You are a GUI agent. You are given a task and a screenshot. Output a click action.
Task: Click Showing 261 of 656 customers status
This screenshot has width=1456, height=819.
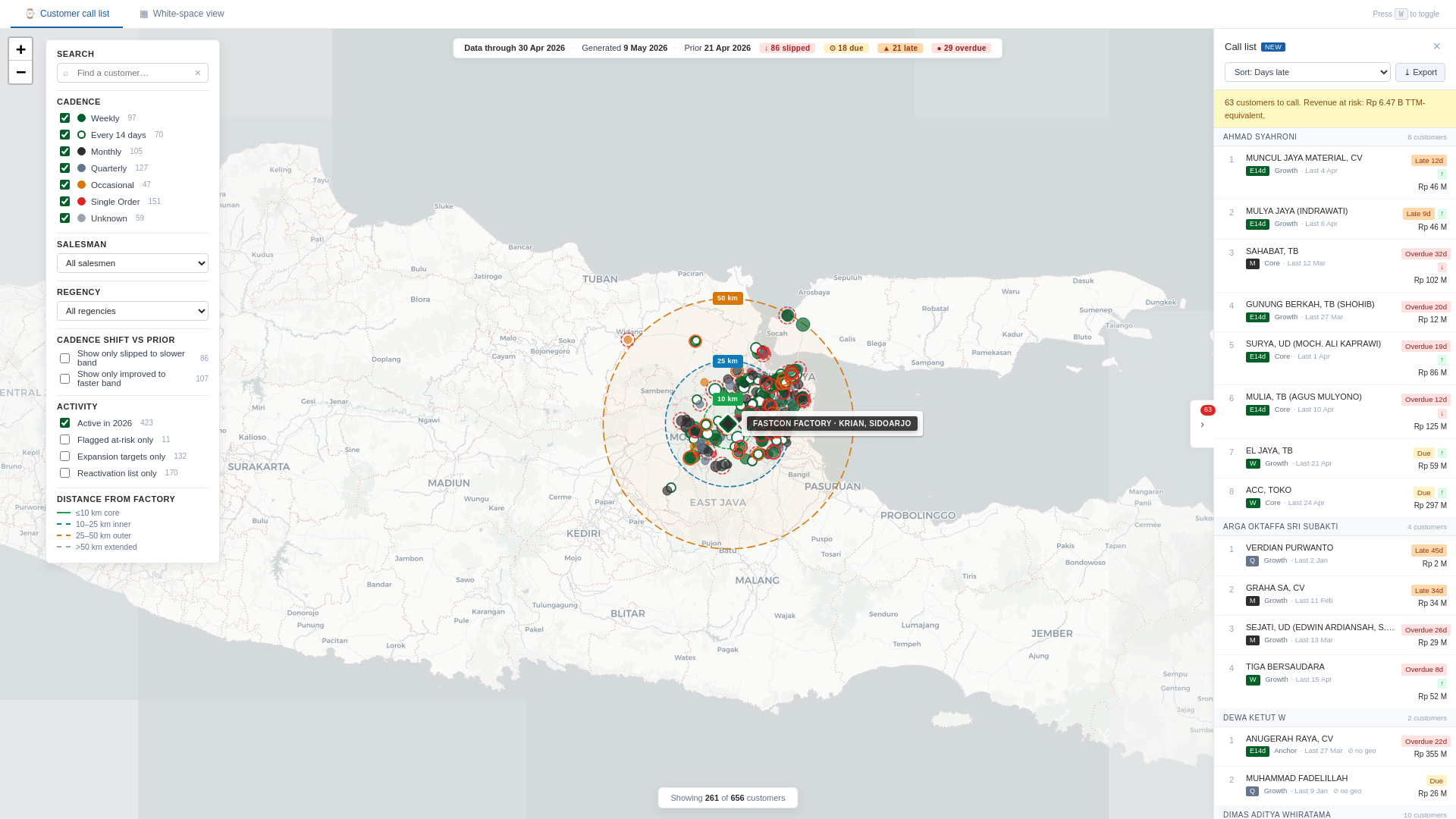[728, 798]
